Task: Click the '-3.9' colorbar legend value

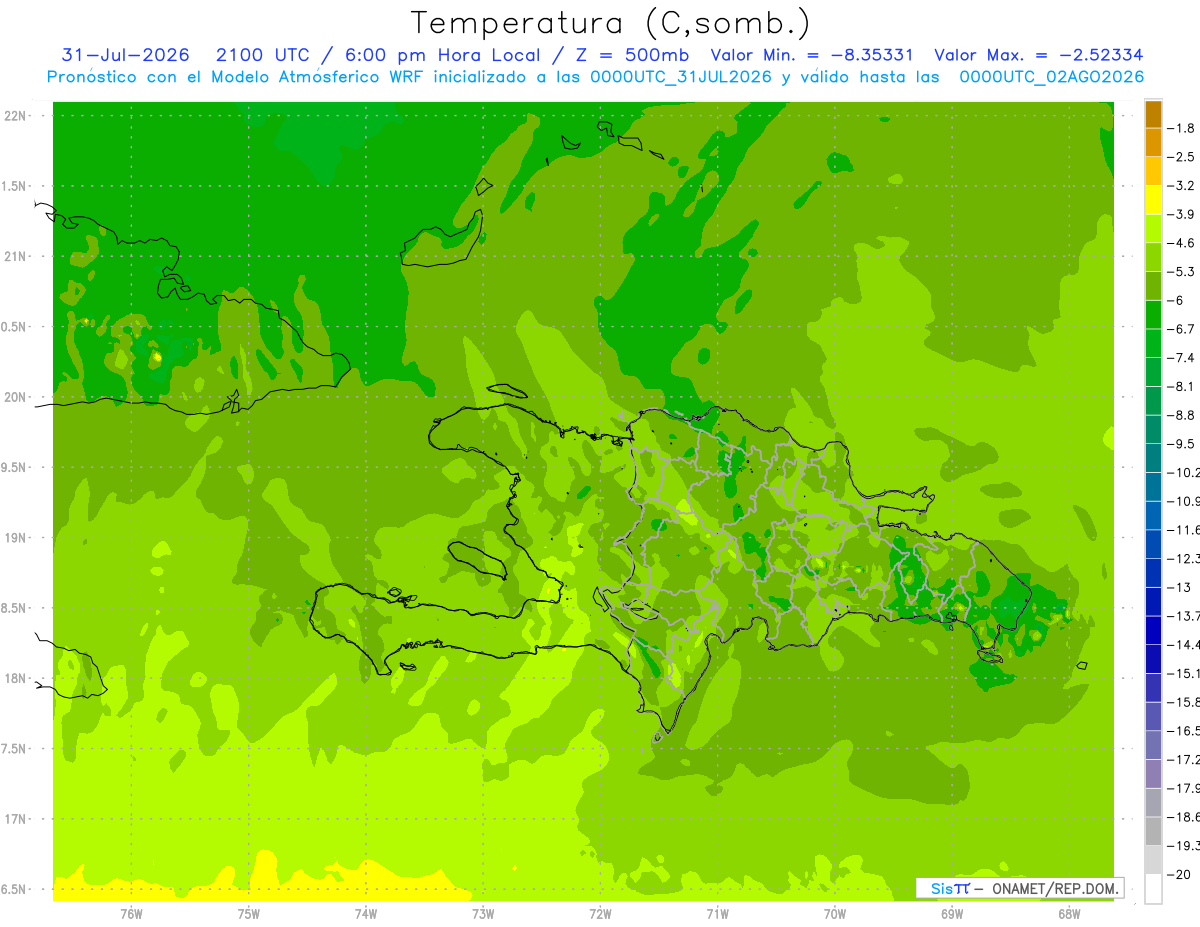Action: [1181, 214]
